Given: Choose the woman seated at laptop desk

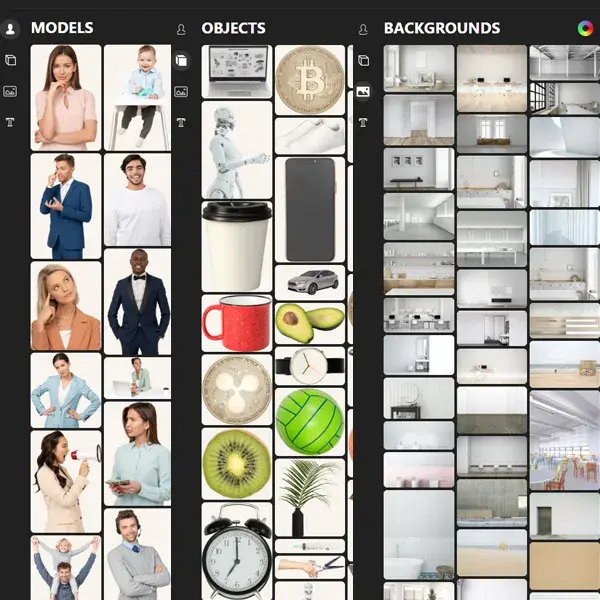Looking at the screenshot, I should 137,378.
